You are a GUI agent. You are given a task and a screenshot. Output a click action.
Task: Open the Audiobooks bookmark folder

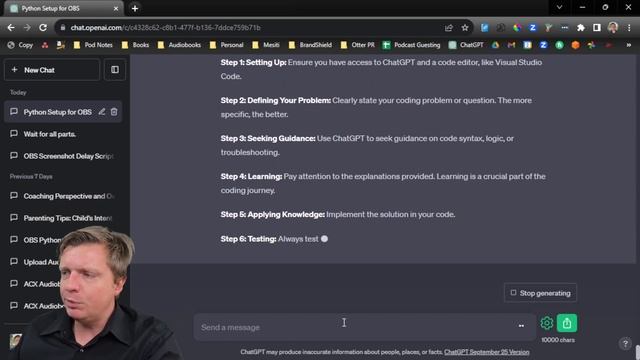(x=179, y=45)
